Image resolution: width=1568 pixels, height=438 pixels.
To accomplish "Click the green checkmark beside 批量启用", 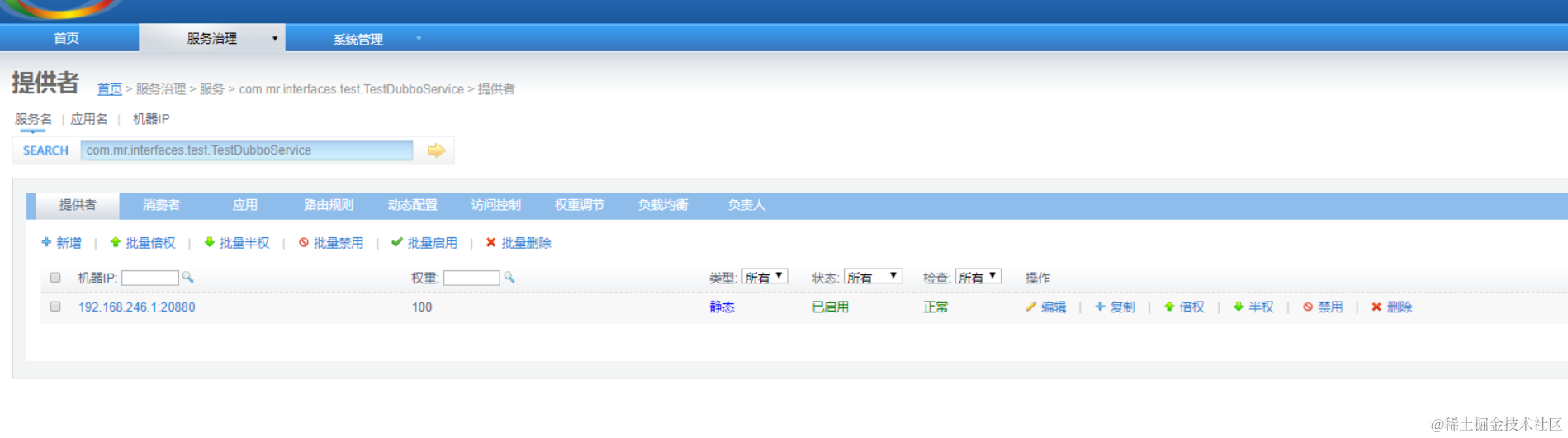I will pyautogui.click(x=397, y=242).
